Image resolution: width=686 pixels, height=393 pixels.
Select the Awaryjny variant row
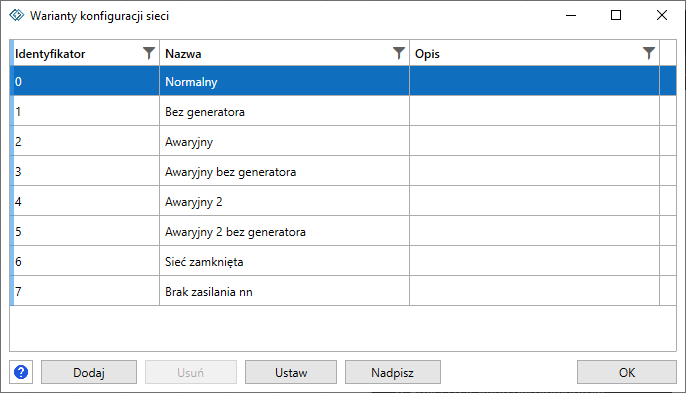point(343,141)
